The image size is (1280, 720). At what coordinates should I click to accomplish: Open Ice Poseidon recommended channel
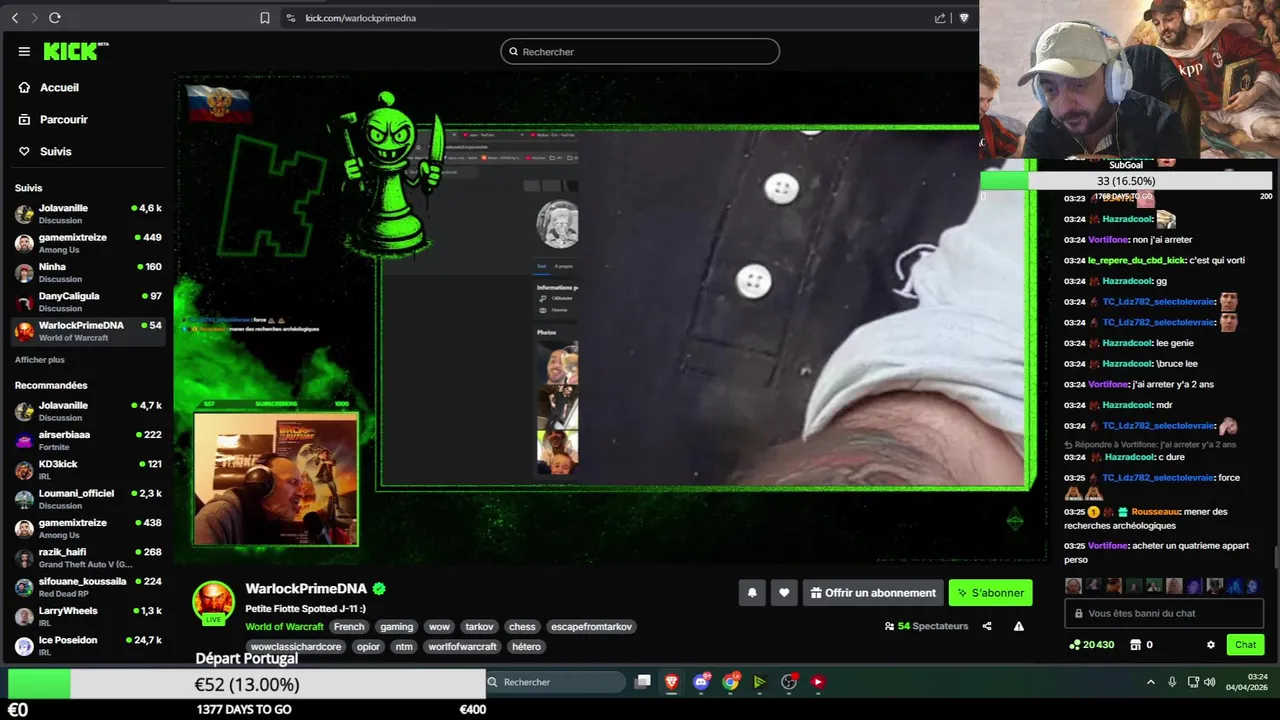(88, 645)
